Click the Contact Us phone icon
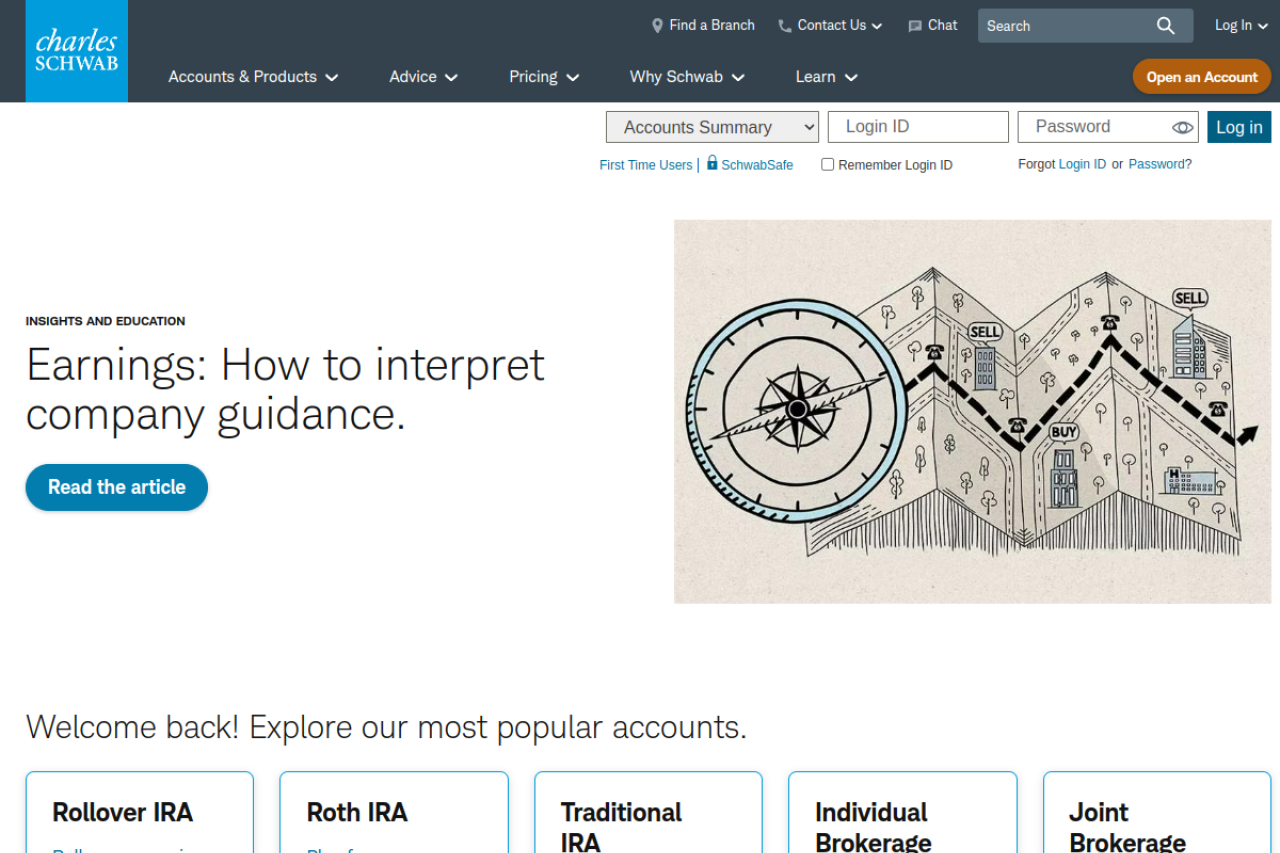This screenshot has height=853, width=1280. click(785, 26)
